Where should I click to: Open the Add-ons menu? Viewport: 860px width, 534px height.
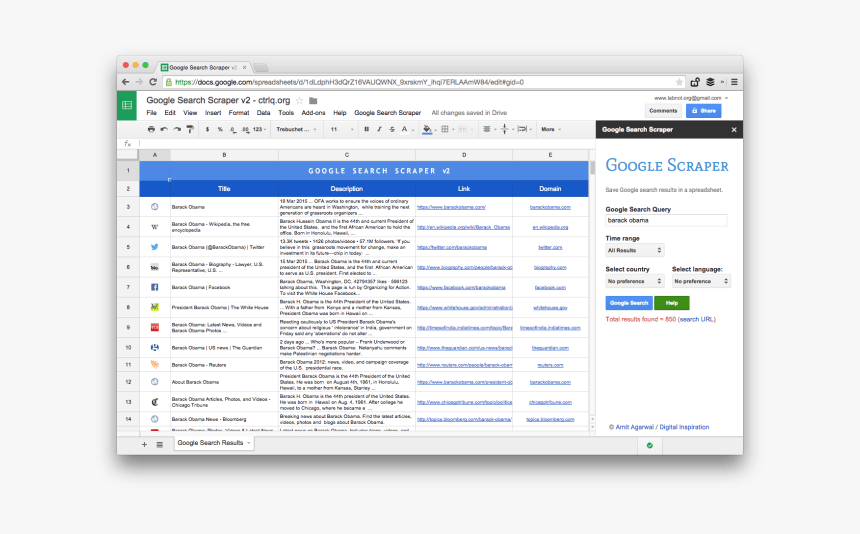(313, 113)
